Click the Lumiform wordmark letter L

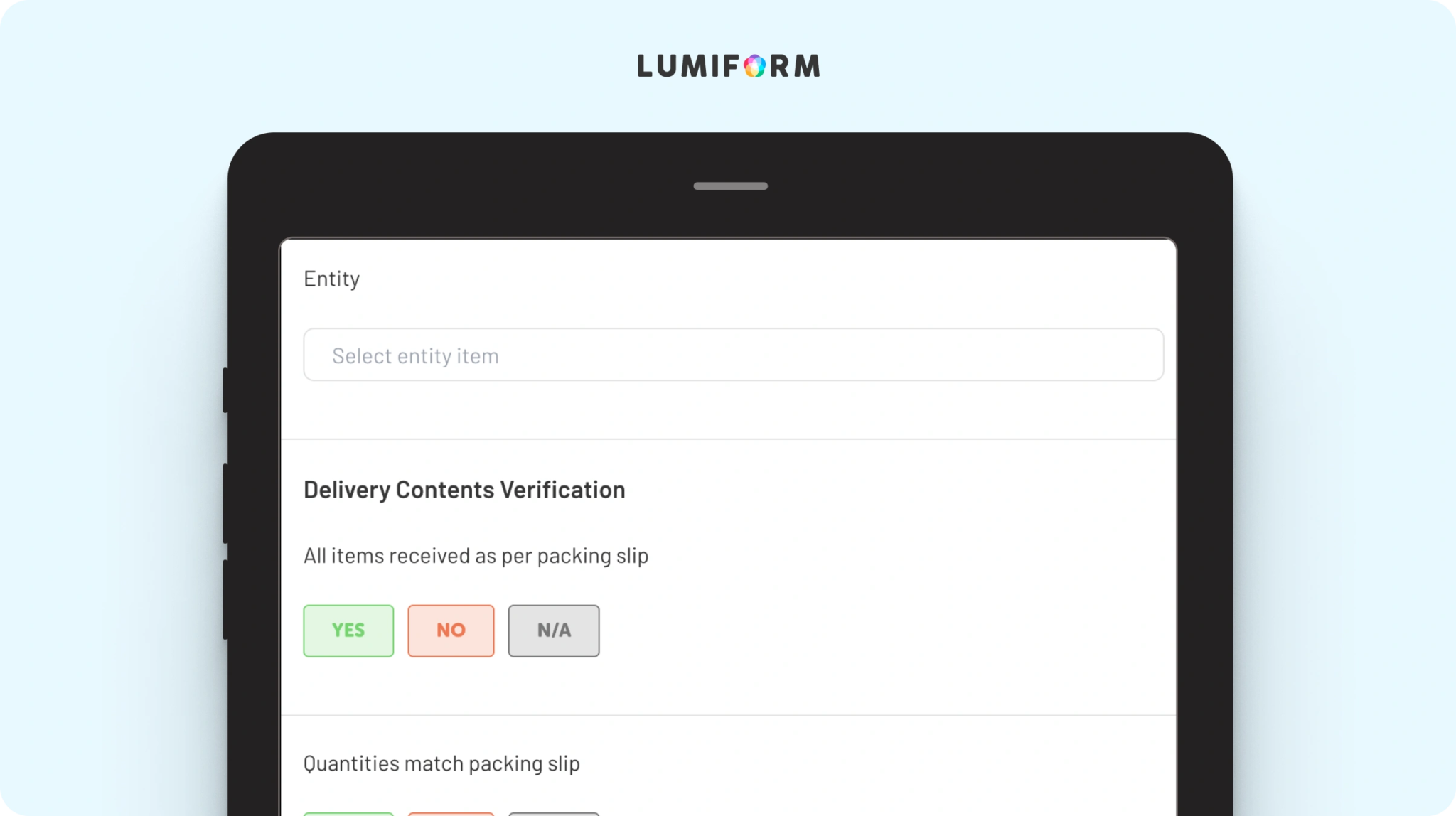click(646, 66)
